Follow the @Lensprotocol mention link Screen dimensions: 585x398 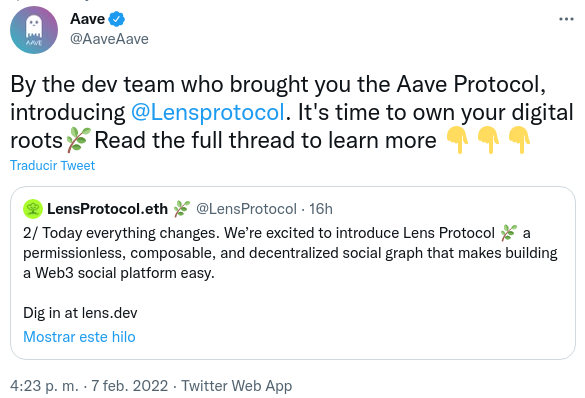(208, 112)
